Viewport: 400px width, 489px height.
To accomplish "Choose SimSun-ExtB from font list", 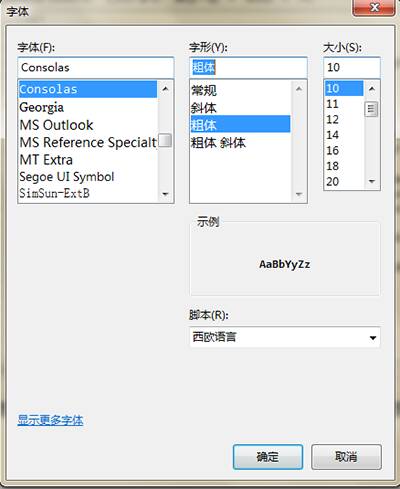I will tap(88, 193).
